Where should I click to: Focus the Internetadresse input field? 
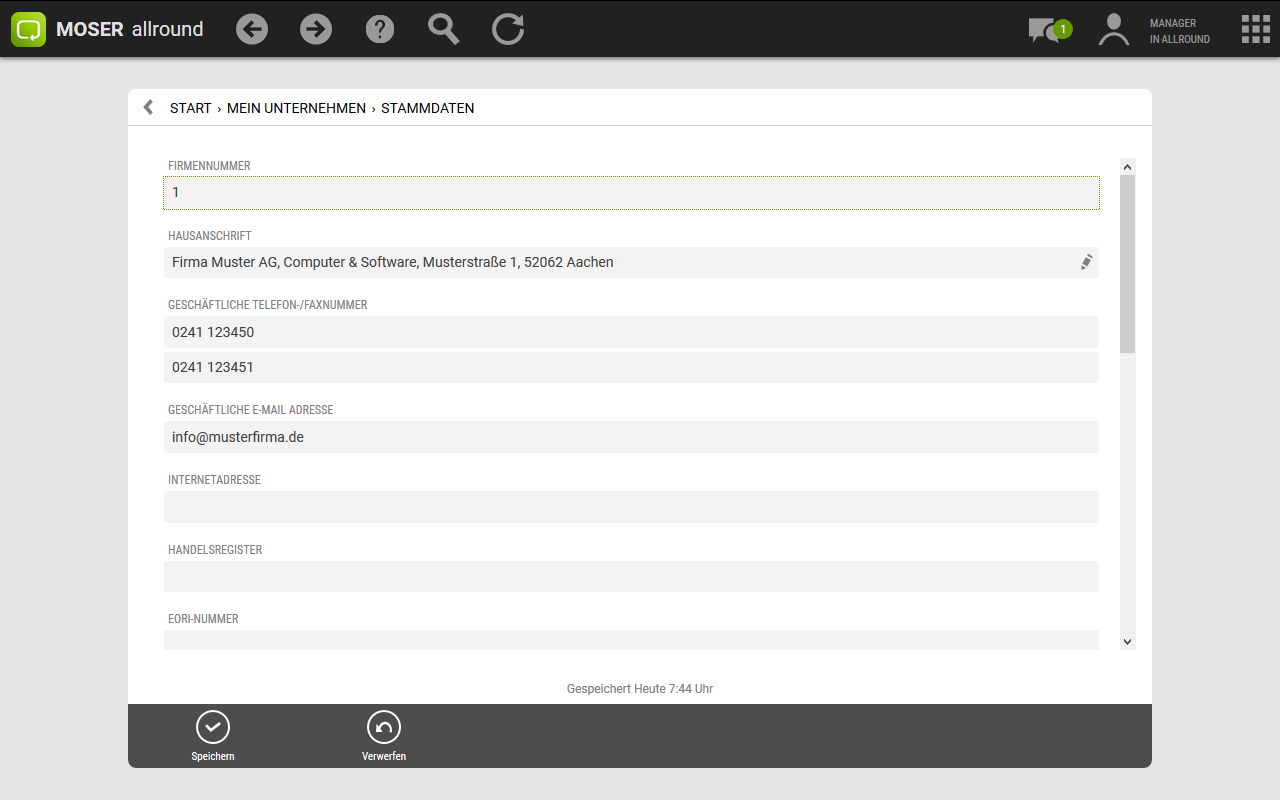click(631, 507)
